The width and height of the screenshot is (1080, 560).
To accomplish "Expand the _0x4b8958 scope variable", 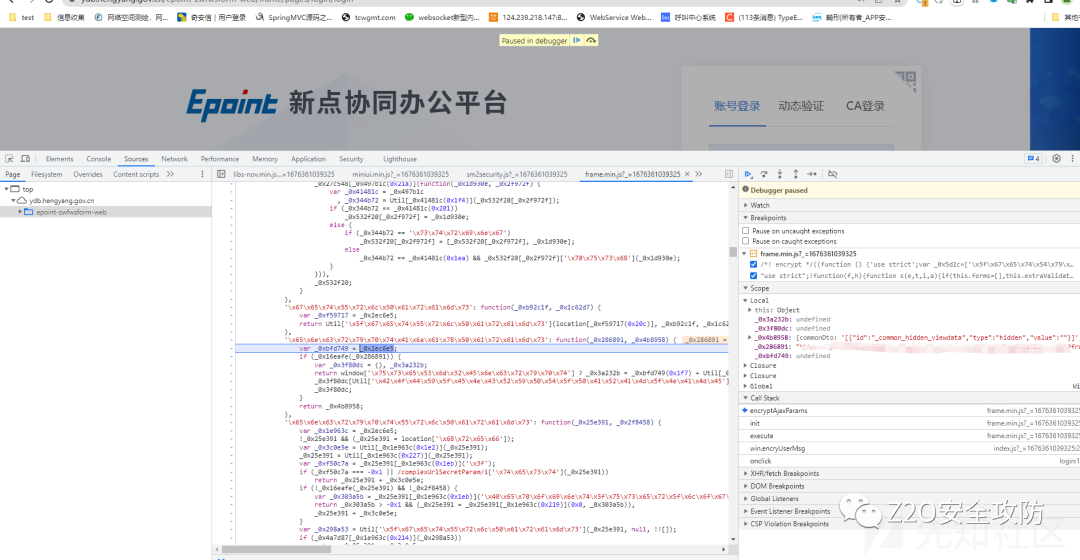I will pos(750,338).
